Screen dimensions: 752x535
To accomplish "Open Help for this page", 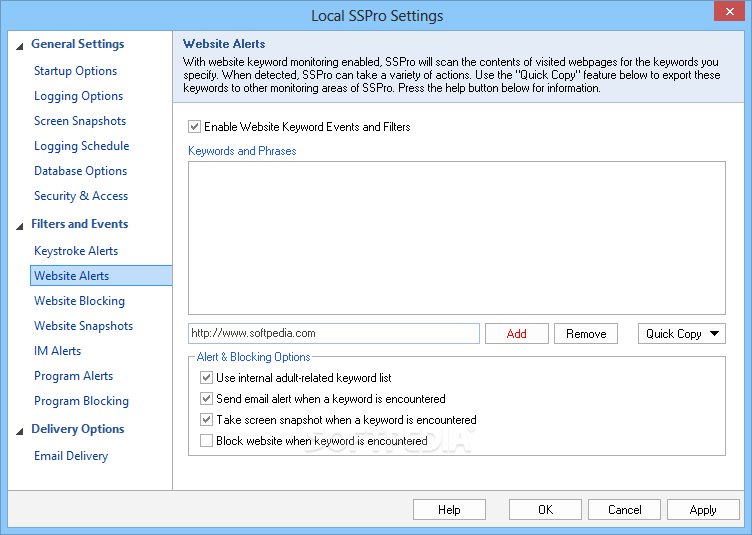I will point(449,510).
